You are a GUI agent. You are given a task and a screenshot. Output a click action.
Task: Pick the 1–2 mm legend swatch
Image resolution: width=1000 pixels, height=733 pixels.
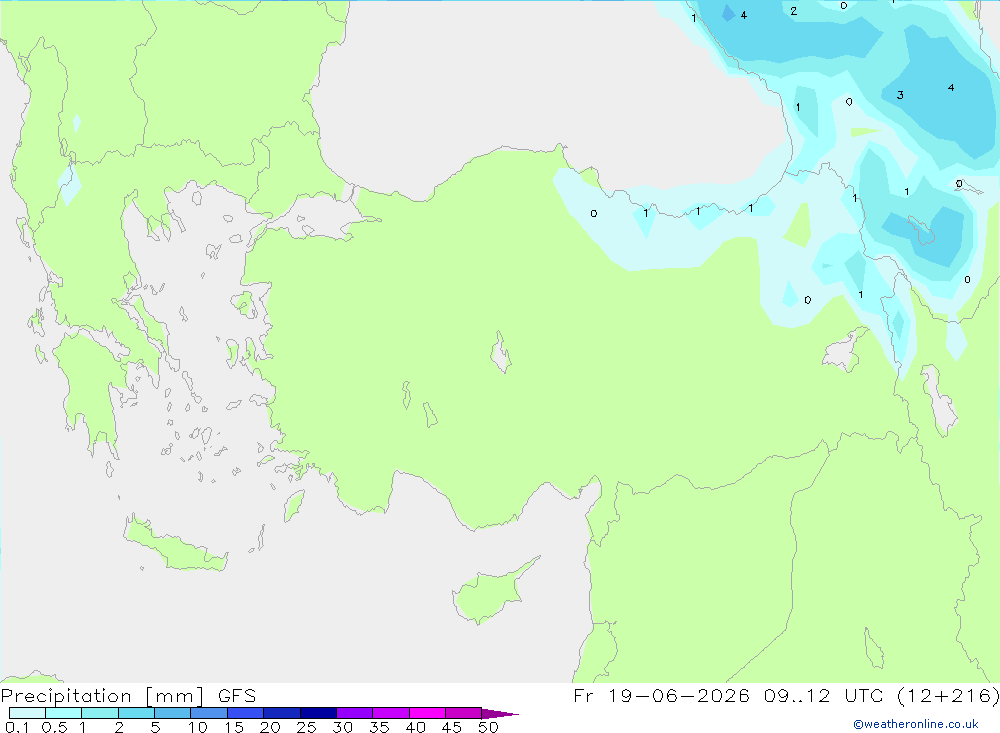pos(99,713)
